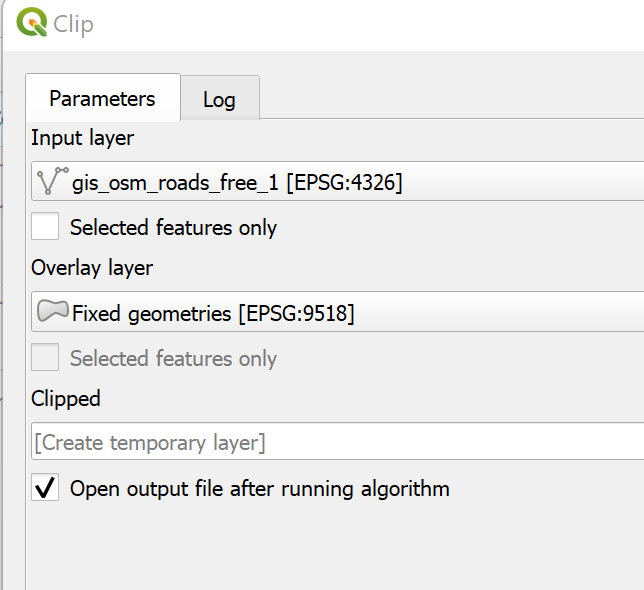Screen dimensions: 644x590
Task: Click the "Clipped" heading label
Action: (x=66, y=398)
